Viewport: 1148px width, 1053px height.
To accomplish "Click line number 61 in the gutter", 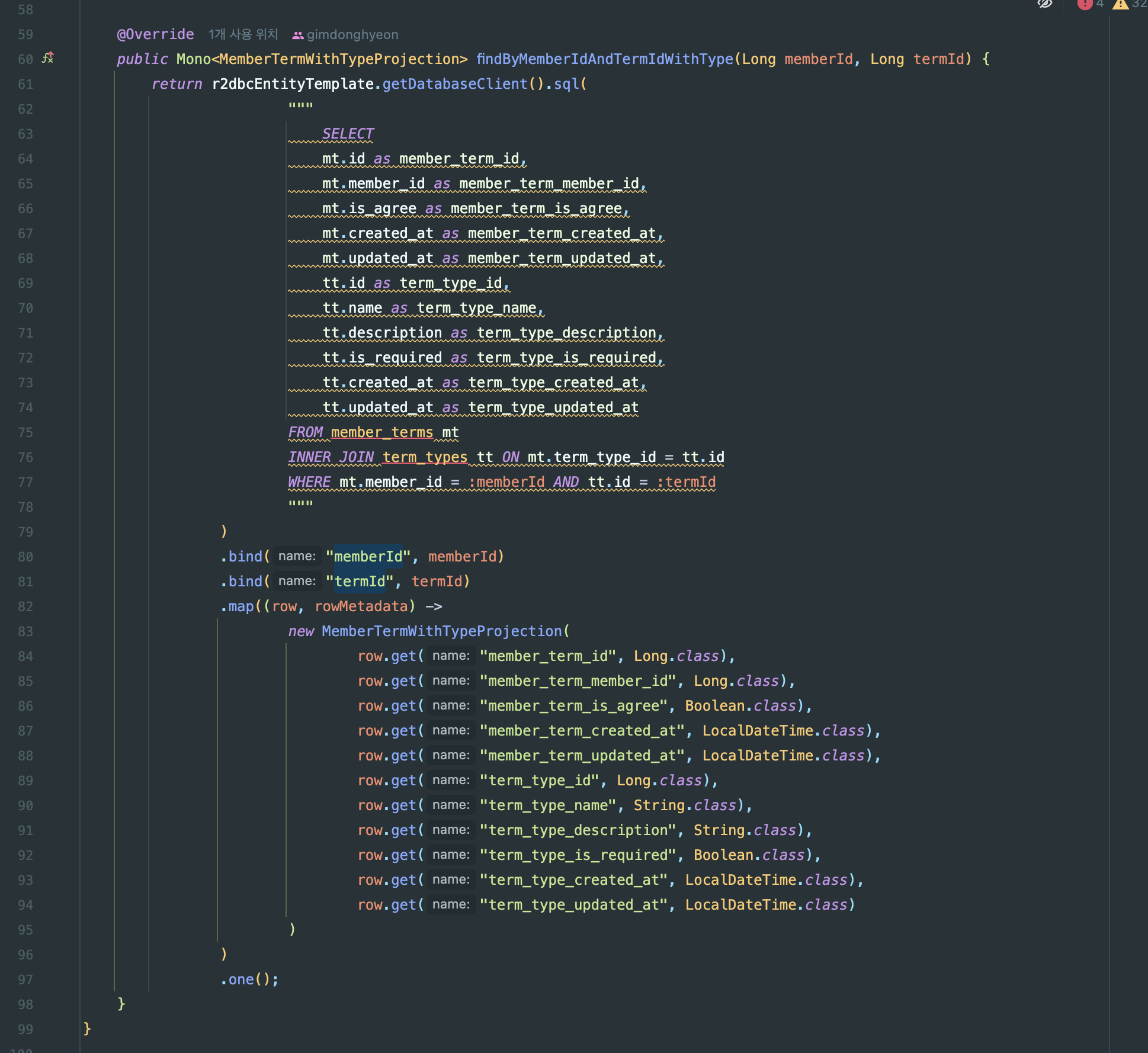I will [x=25, y=84].
